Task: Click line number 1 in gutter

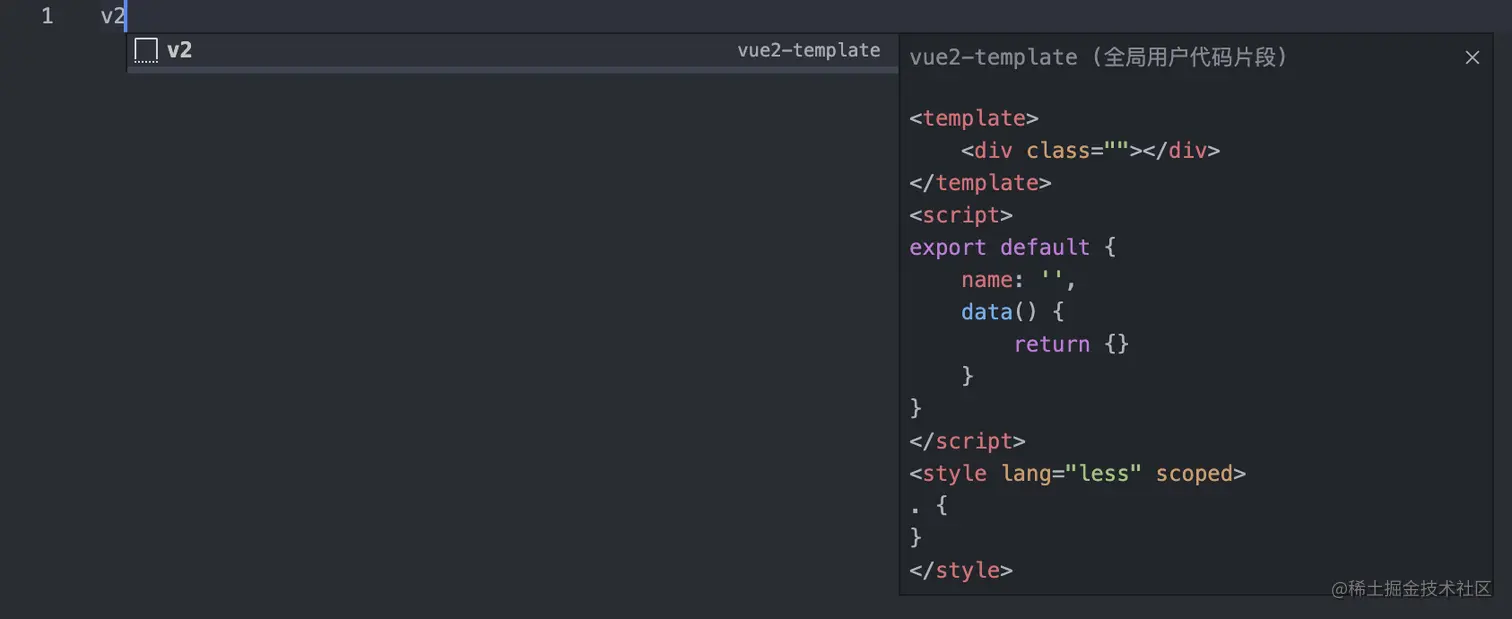Action: coord(47,16)
